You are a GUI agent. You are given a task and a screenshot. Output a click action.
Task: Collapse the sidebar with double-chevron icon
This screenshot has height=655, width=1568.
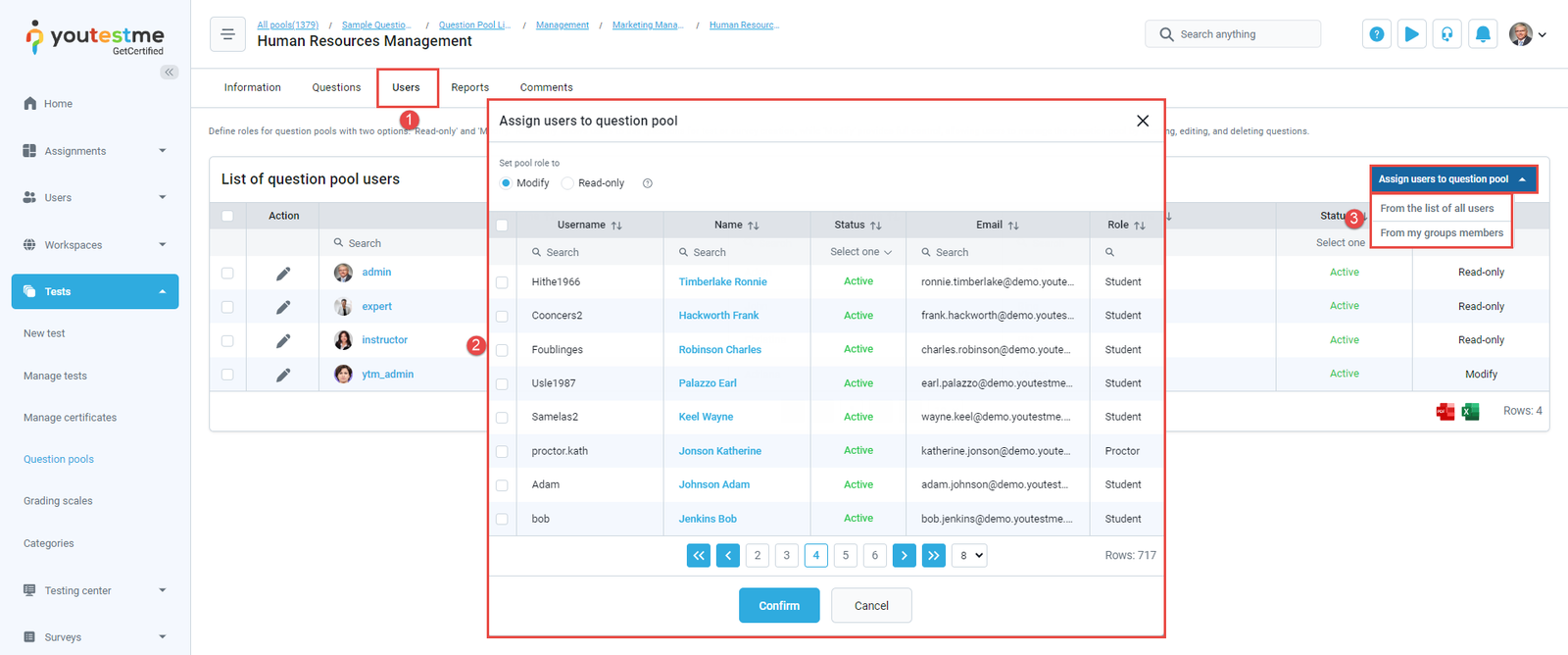coord(170,72)
